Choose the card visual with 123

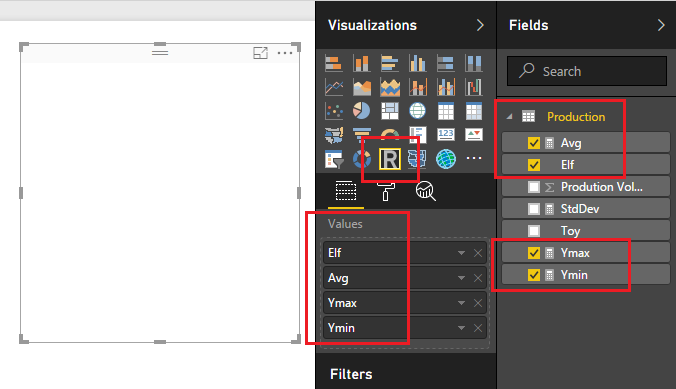(445, 134)
